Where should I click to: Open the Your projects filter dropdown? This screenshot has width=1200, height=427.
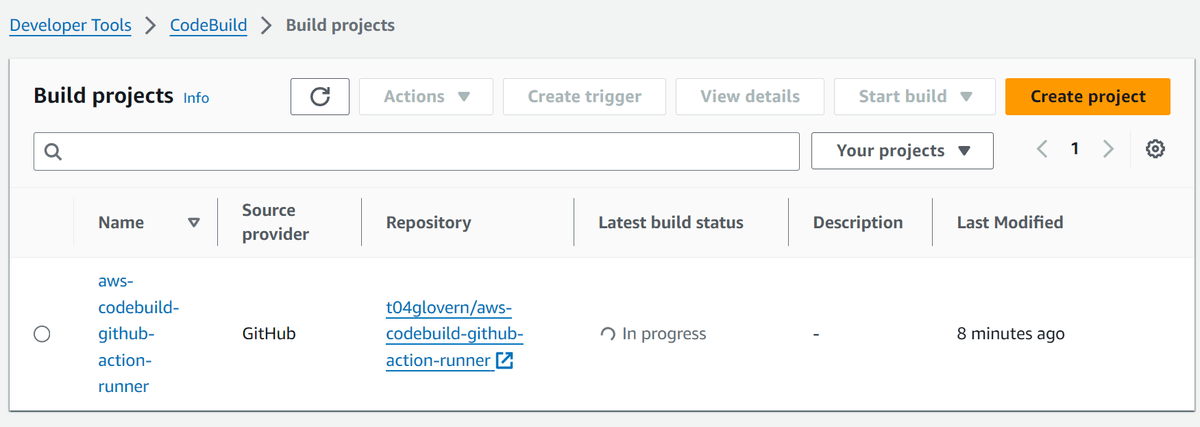pos(902,150)
